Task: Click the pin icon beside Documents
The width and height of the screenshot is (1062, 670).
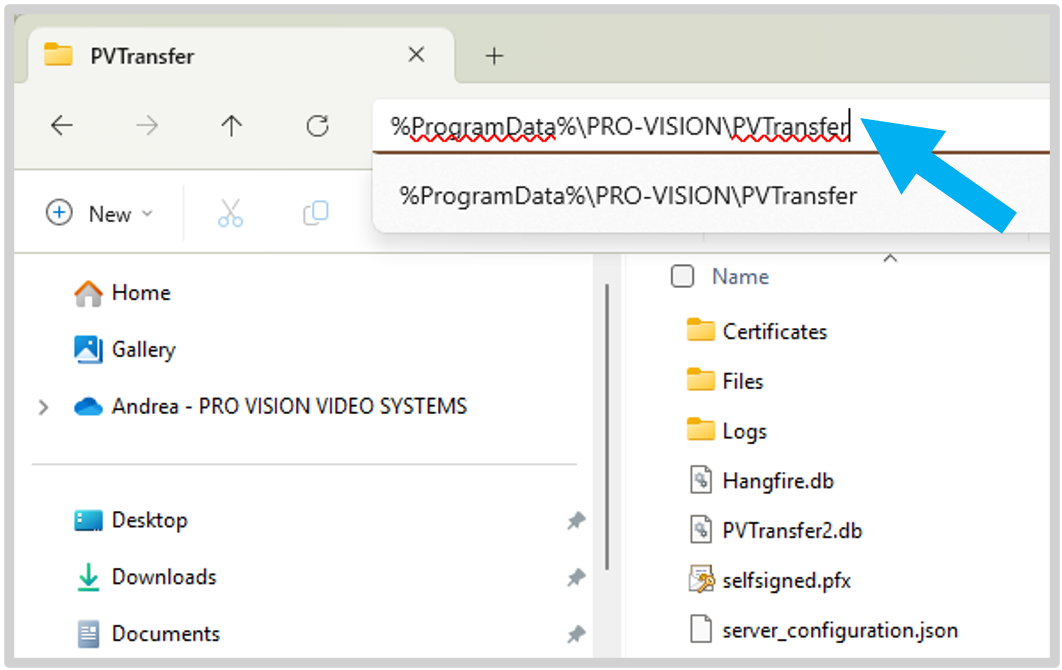Action: tap(576, 635)
